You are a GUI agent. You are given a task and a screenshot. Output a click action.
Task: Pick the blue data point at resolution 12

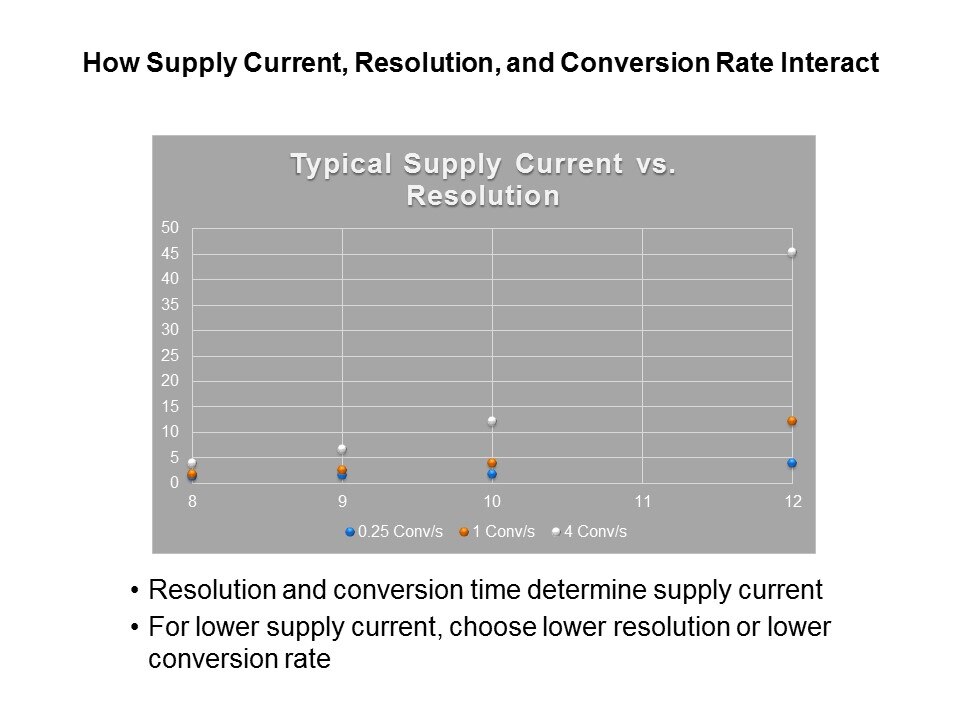click(x=792, y=463)
